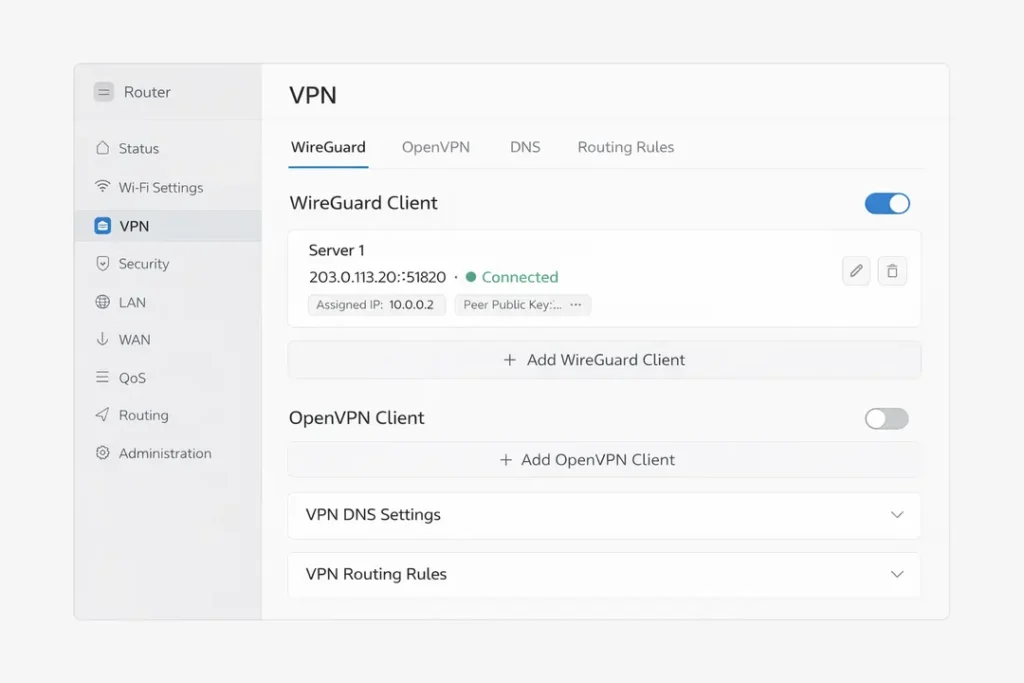Viewport: 1024px width, 683px height.
Task: Enable the OpenVPN Client toggle
Action: [886, 418]
